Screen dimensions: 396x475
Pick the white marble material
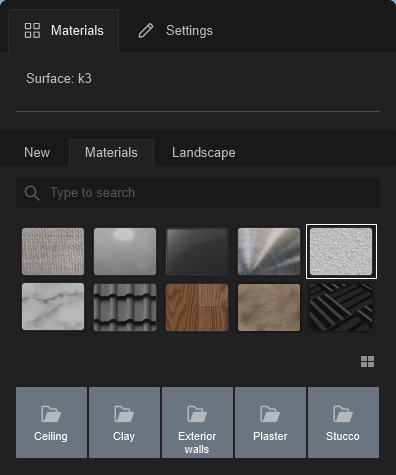53,307
